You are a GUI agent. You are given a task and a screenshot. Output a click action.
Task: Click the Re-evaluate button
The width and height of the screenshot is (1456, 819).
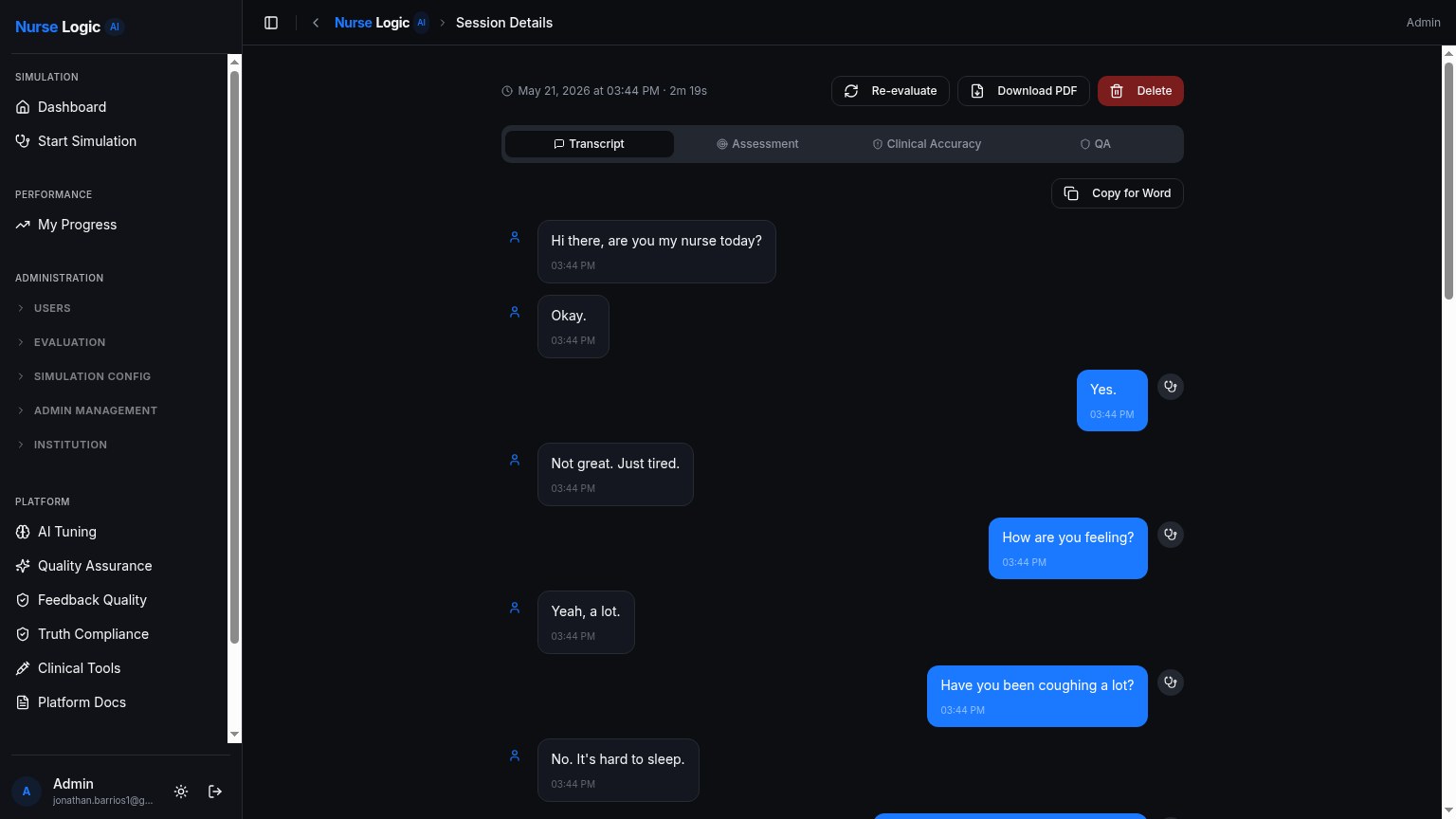coord(890,91)
